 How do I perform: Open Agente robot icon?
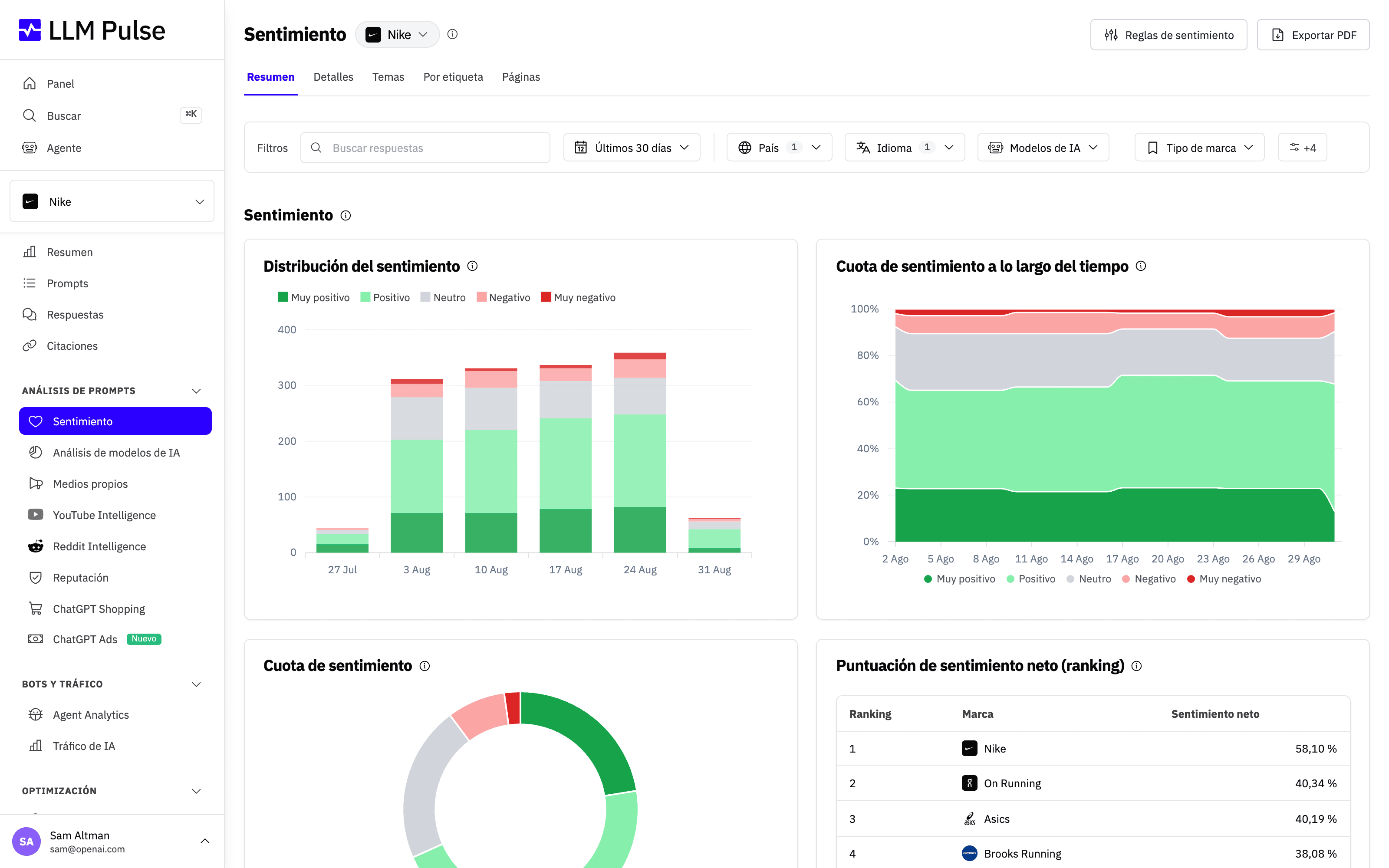pyautogui.click(x=29, y=148)
